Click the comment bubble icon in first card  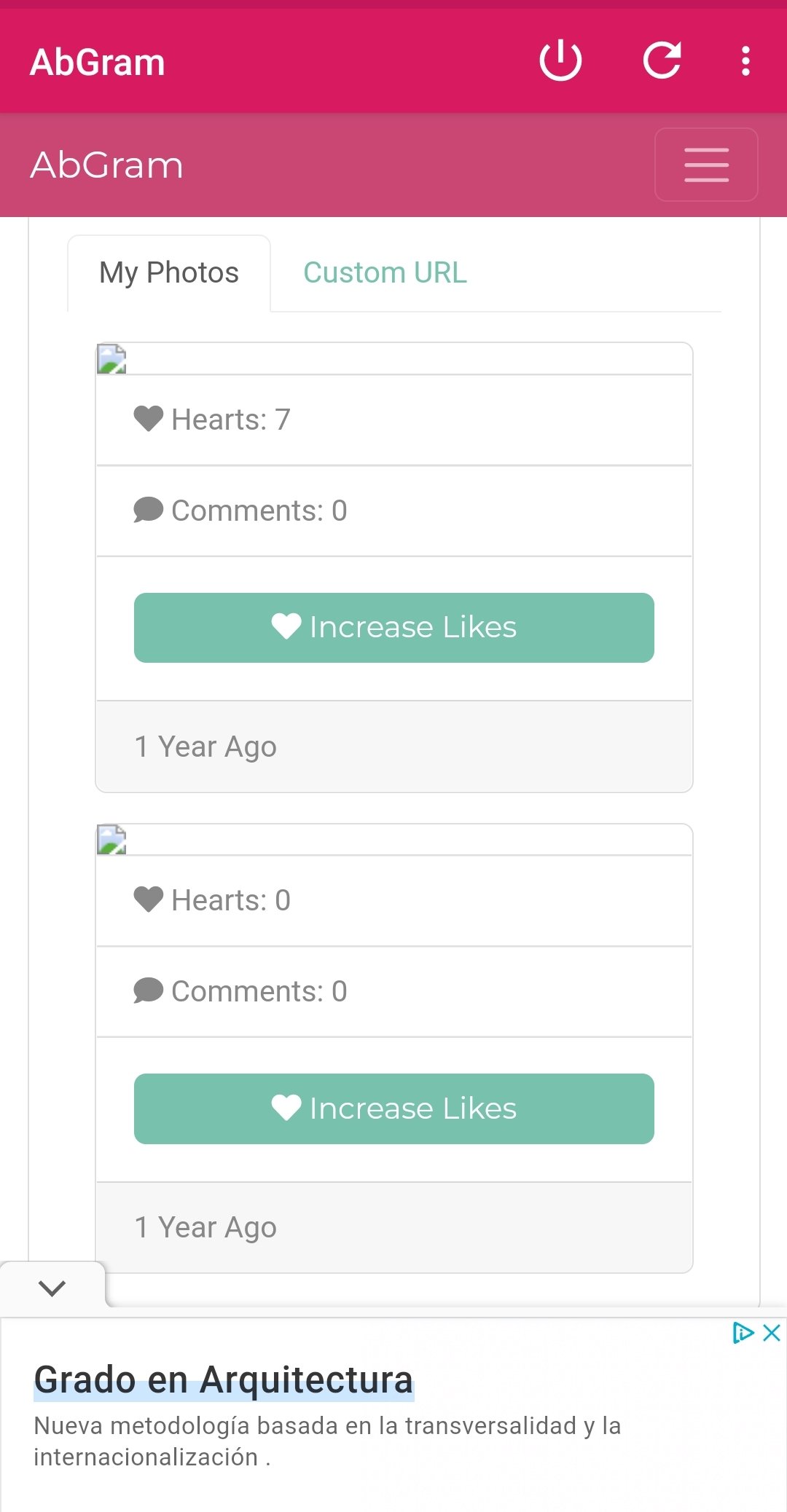click(x=149, y=510)
